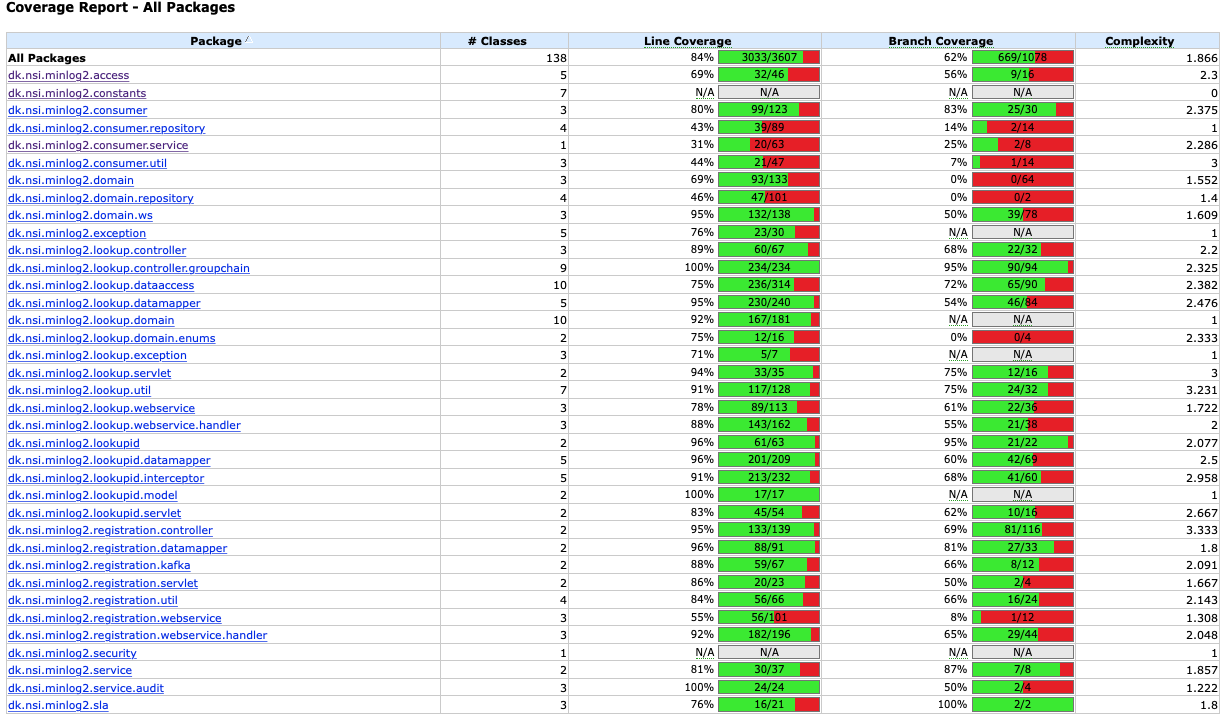This screenshot has width=1226, height=719.
Task: Open dk.nsi.minlog2.lookup.controller.groupchain link
Action: tap(129, 268)
